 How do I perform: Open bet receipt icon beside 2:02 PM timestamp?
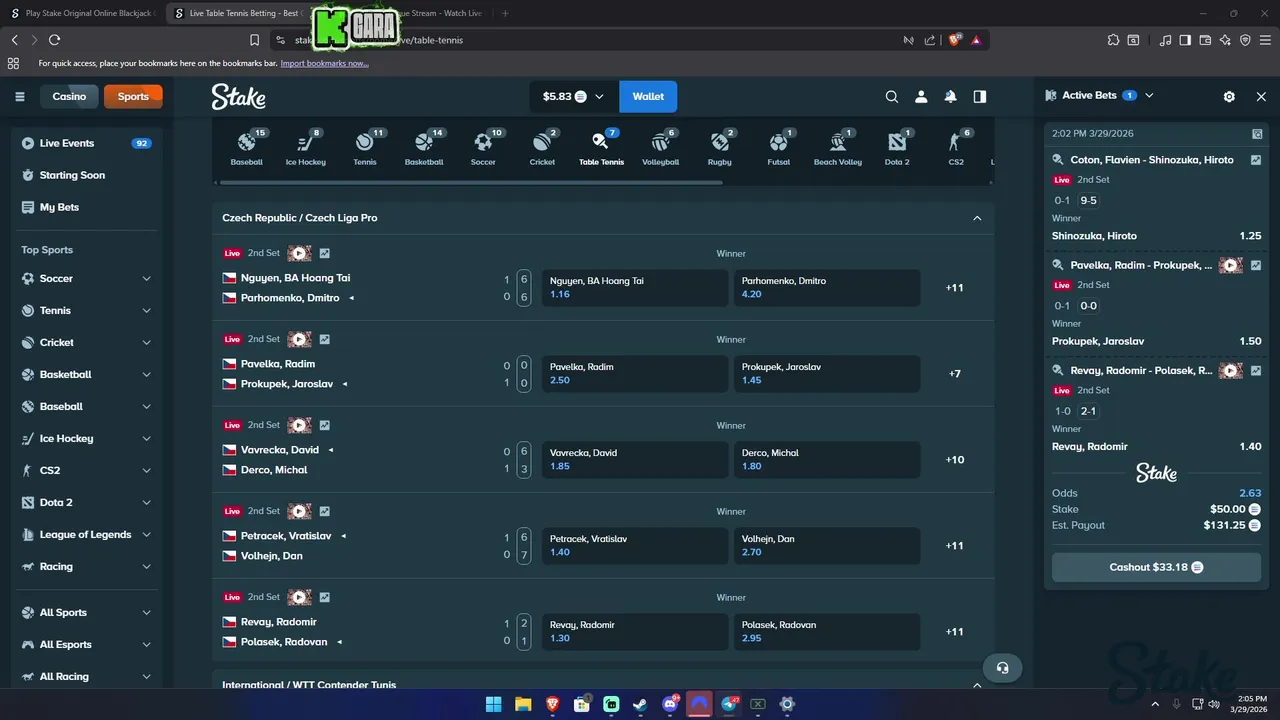(x=1257, y=134)
